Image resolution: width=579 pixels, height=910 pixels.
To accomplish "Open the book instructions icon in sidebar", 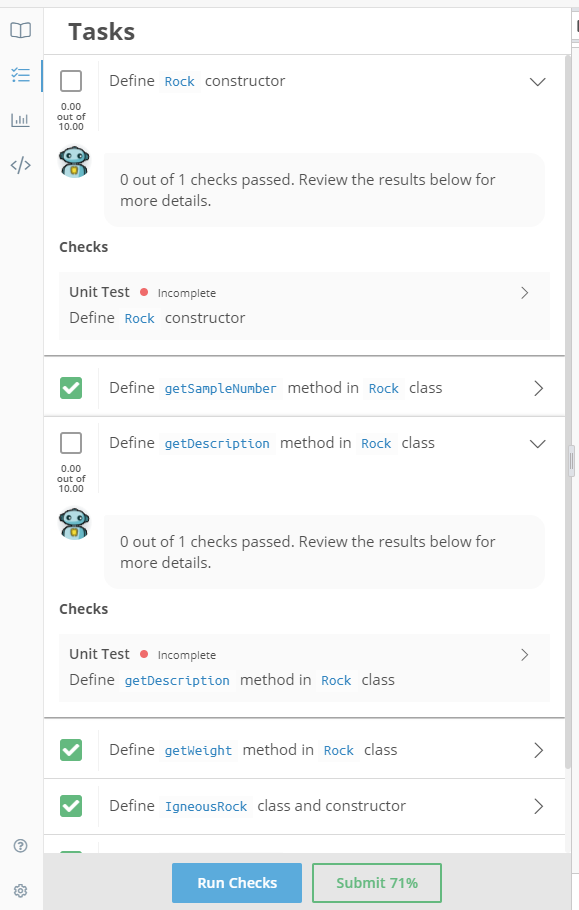I will [20, 30].
